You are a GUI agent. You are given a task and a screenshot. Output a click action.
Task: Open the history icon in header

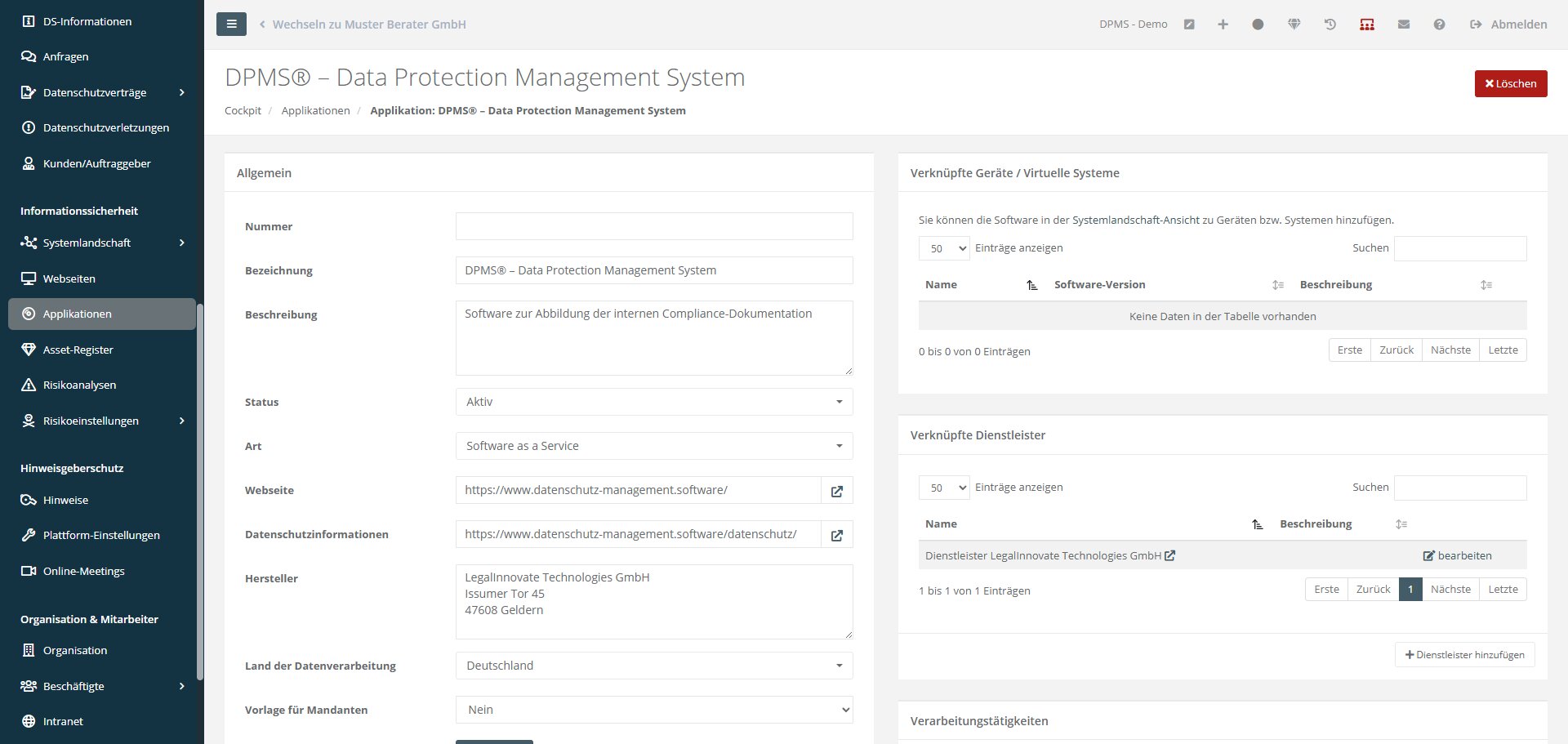pyautogui.click(x=1330, y=25)
